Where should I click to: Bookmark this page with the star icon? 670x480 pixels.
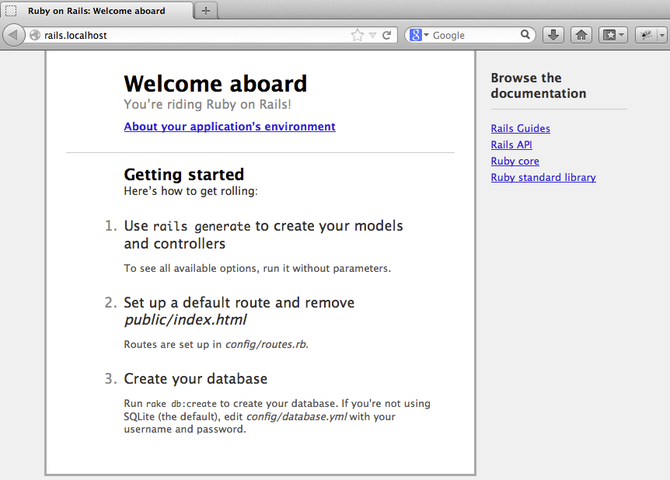pos(357,35)
